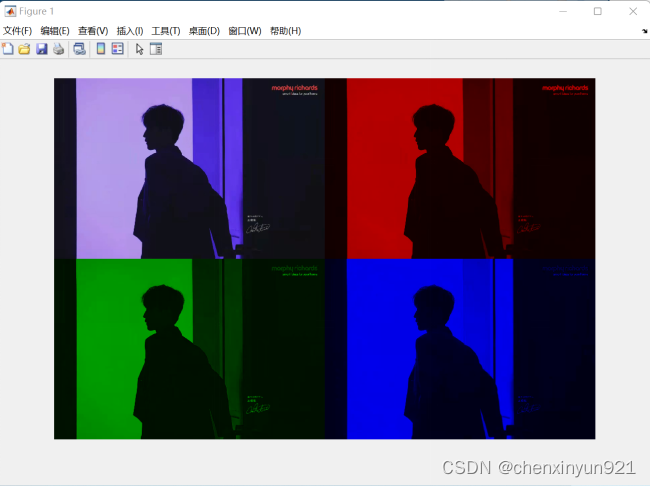Click the MATLAB logo in the title bar

(10, 11)
